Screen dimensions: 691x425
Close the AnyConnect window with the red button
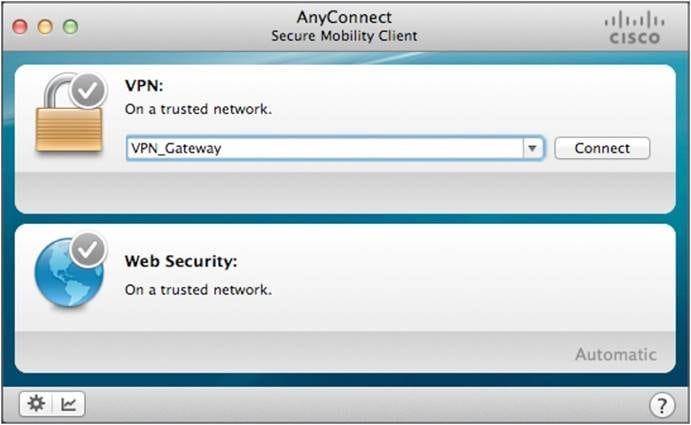click(21, 26)
